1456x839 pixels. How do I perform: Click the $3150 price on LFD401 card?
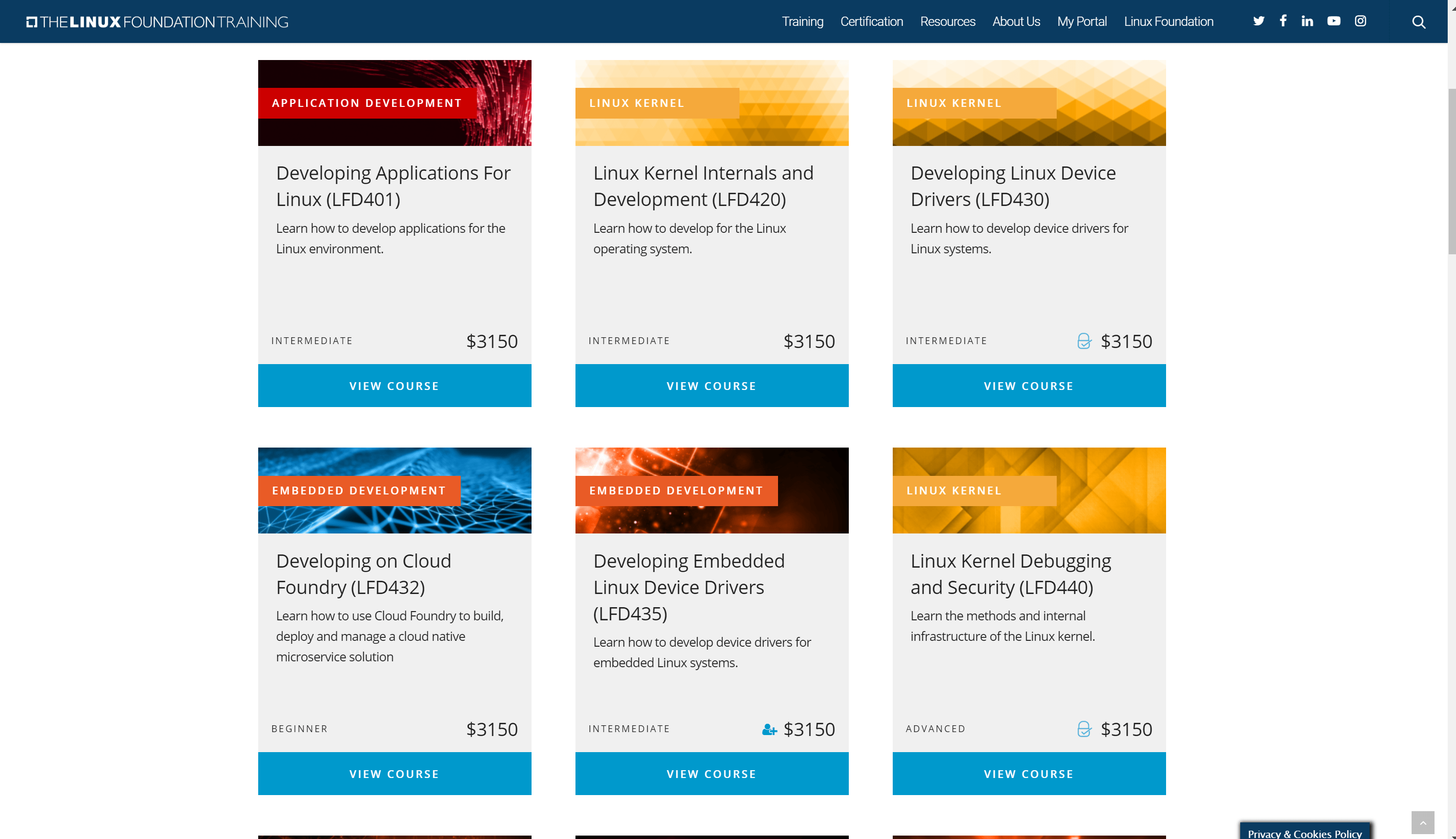point(492,341)
